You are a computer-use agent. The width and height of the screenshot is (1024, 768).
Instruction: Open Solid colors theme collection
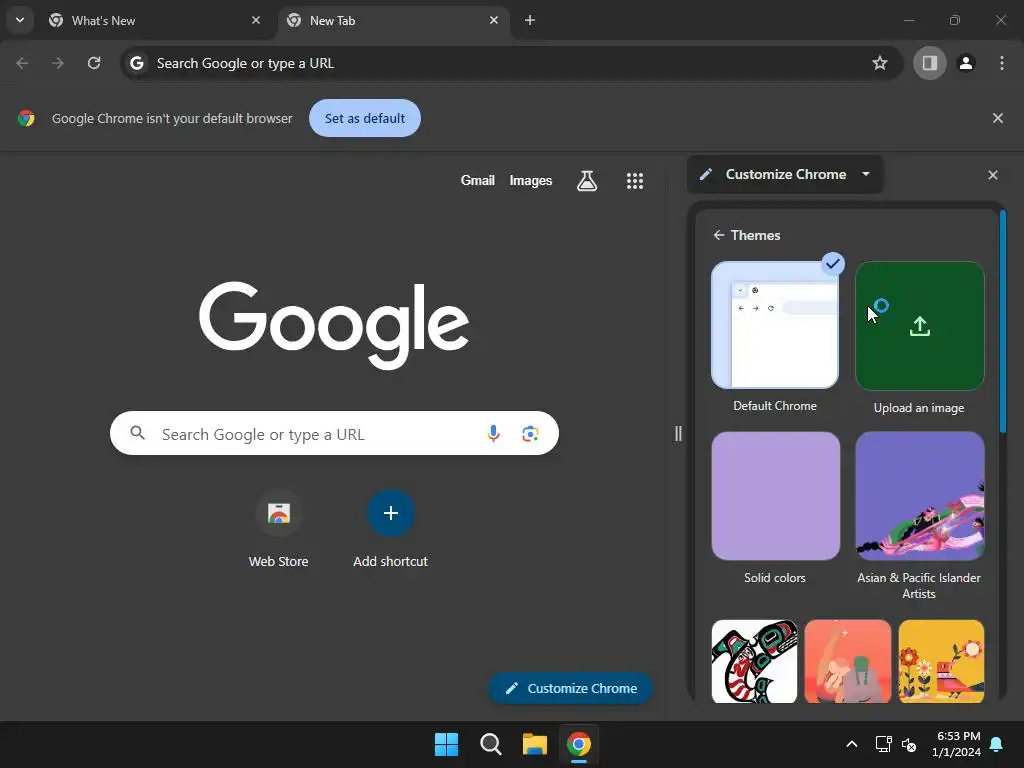point(775,496)
